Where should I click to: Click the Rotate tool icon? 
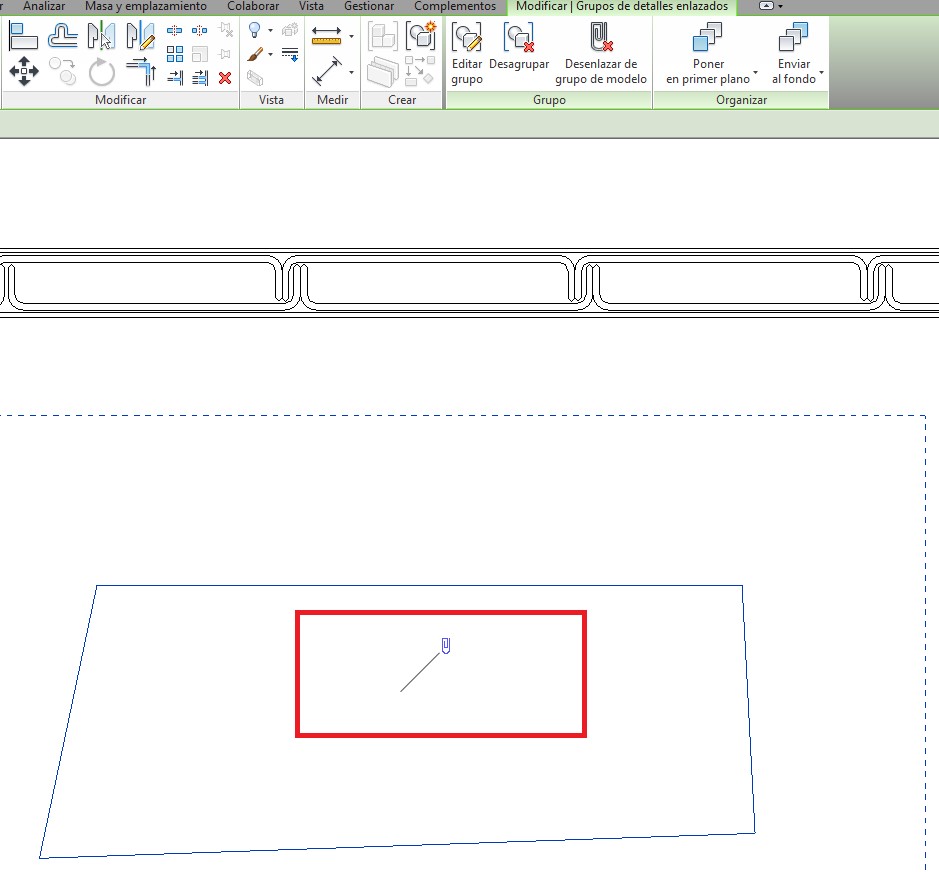click(101, 72)
